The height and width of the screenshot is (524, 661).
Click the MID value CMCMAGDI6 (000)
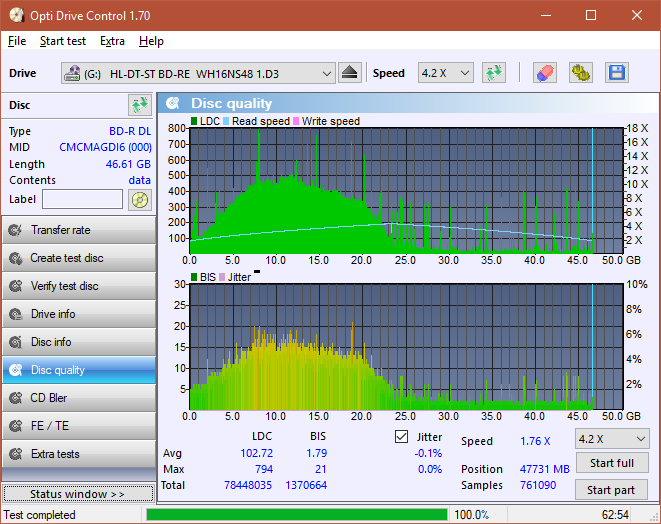click(x=105, y=147)
